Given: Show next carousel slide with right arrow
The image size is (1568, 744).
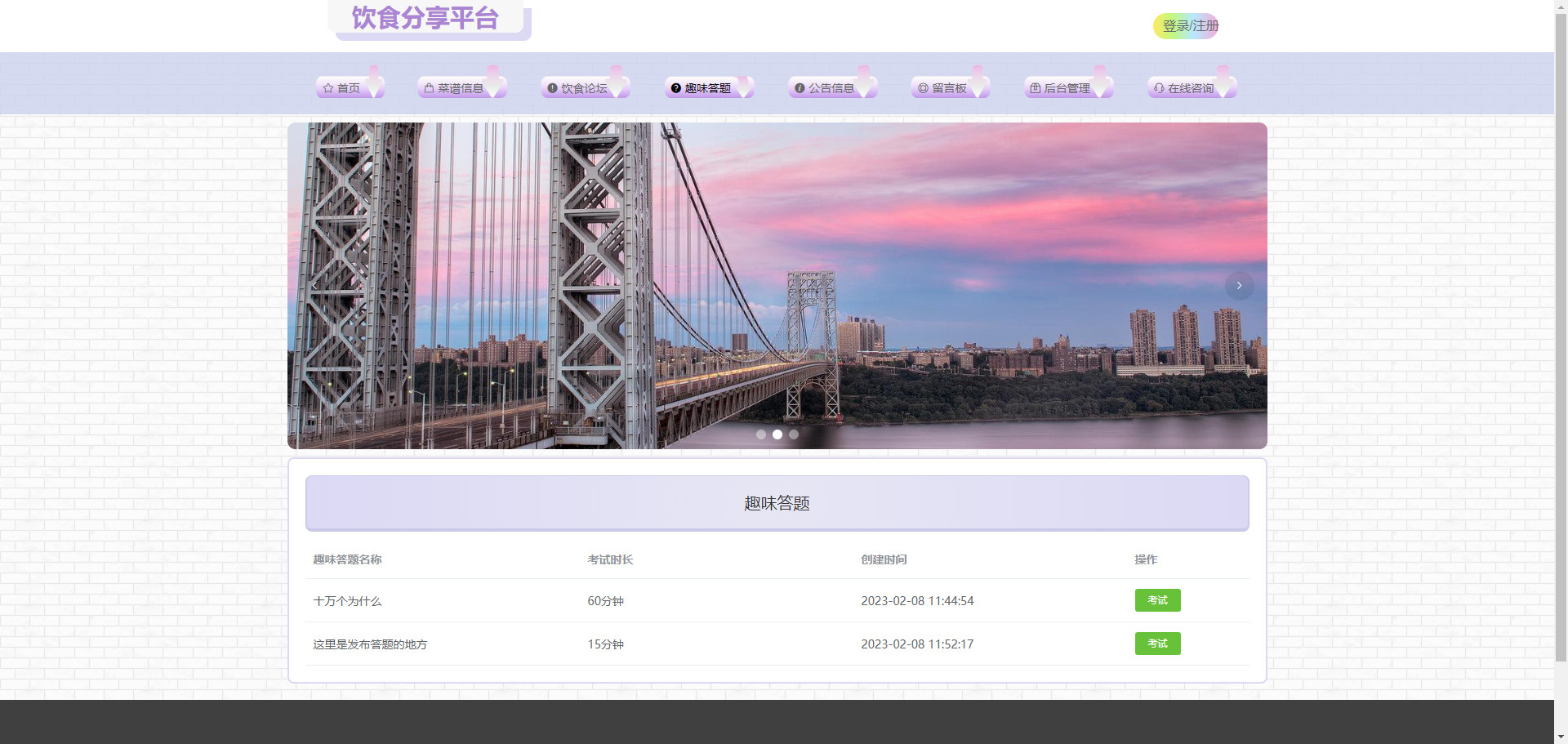Looking at the screenshot, I should pos(1239,286).
